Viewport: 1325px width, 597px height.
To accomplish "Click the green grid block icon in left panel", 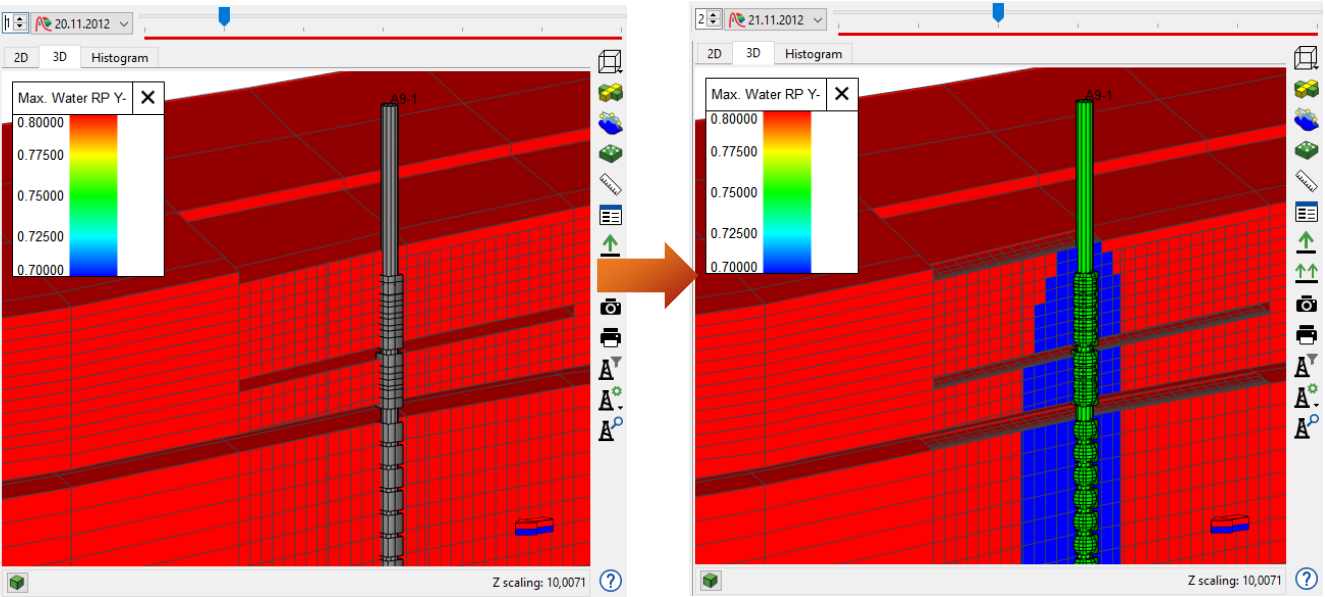I will click(610, 154).
